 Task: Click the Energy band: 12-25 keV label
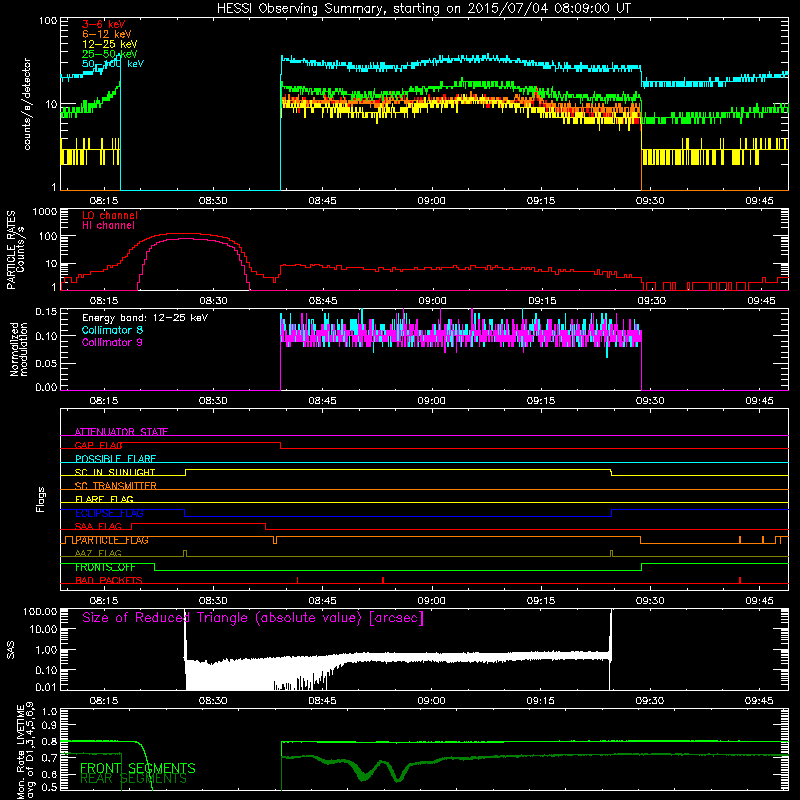coord(145,318)
